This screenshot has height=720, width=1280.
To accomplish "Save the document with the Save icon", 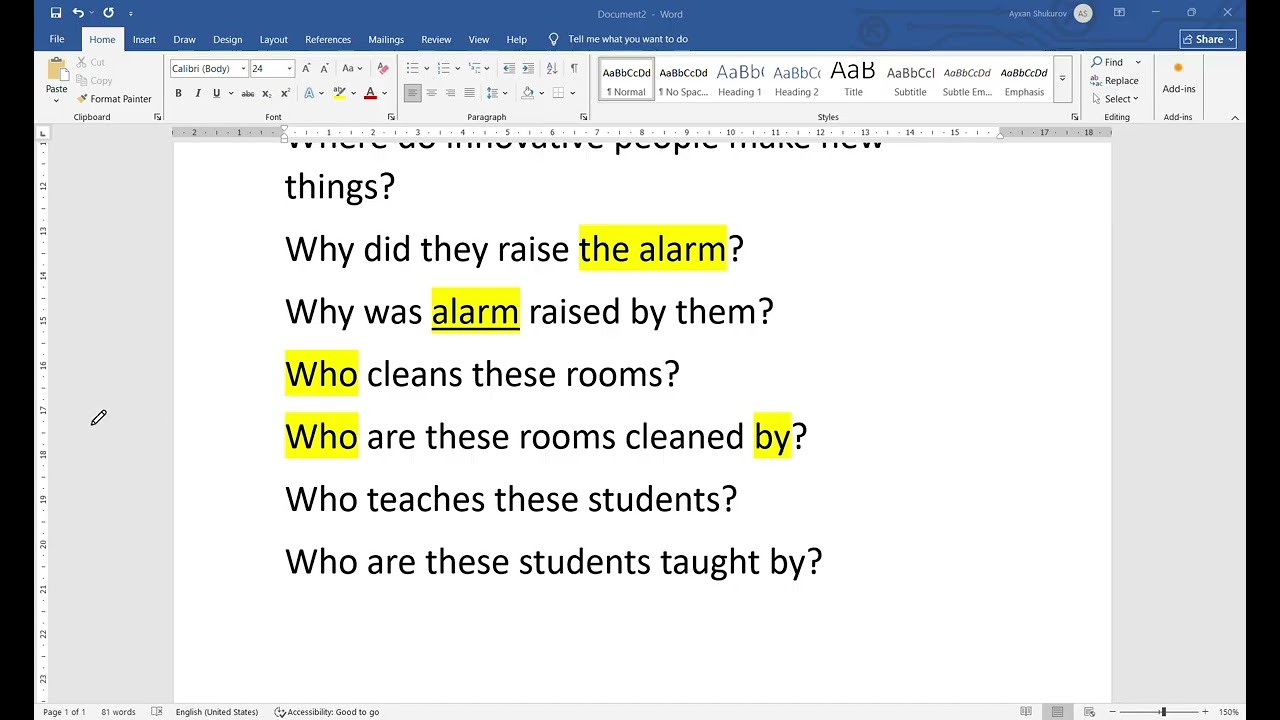I will 56,13.
